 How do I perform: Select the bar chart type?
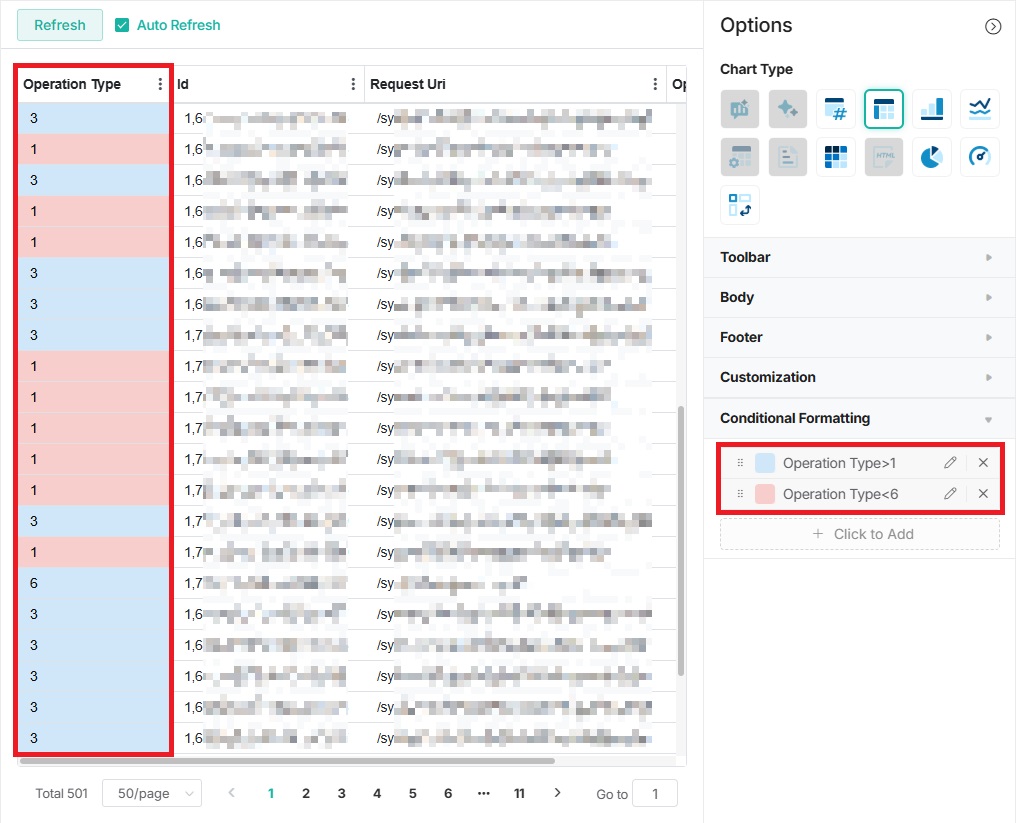click(929, 109)
